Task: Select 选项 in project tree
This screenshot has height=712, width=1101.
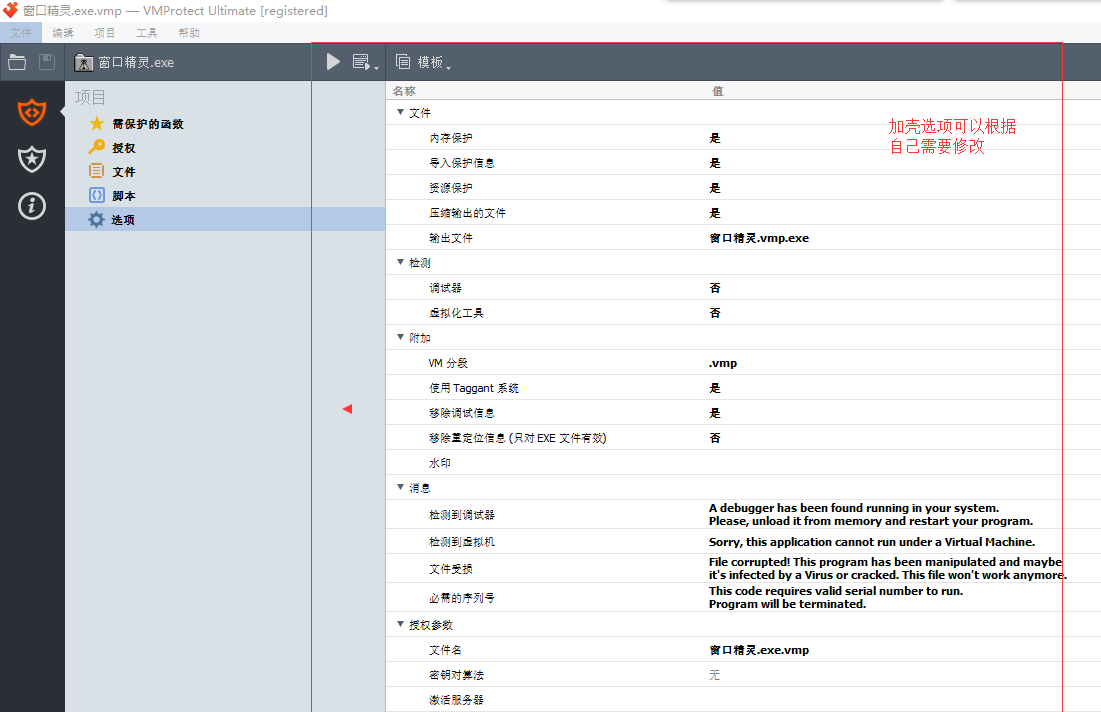Action: point(123,219)
